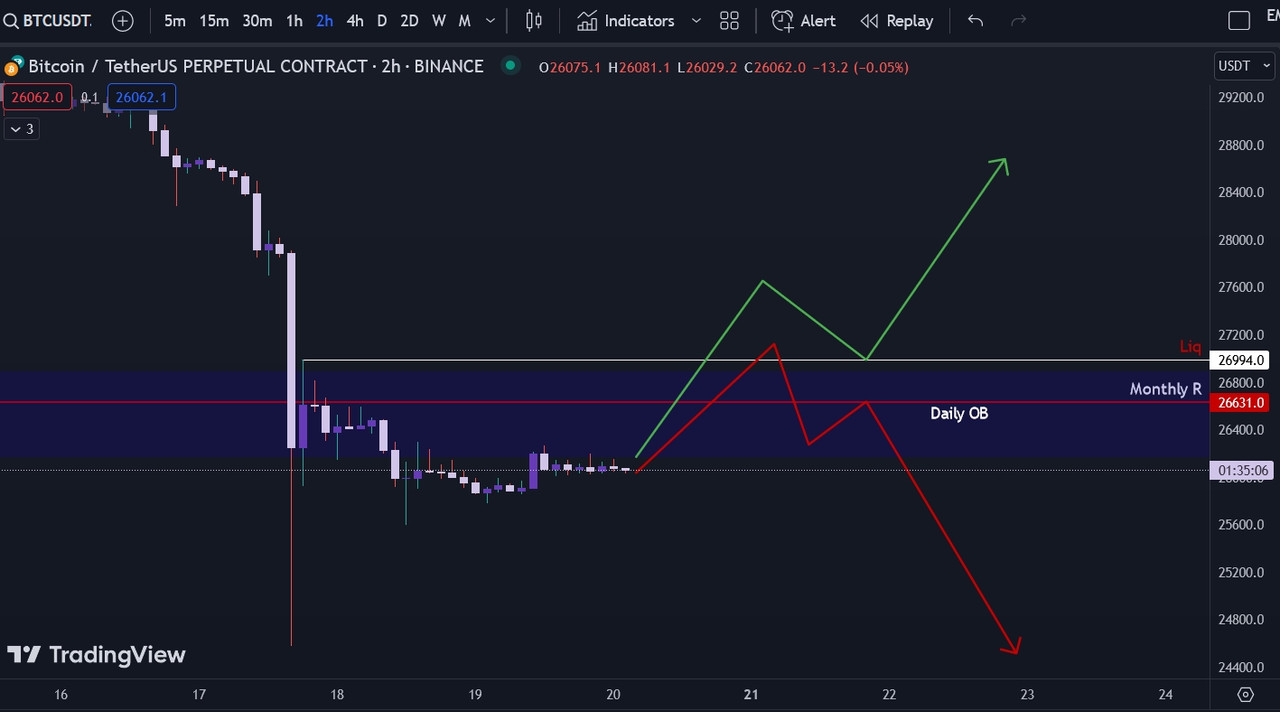Click the blue 26062.1 buy price button
Viewport: 1280px width, 712px height.
[x=142, y=98]
